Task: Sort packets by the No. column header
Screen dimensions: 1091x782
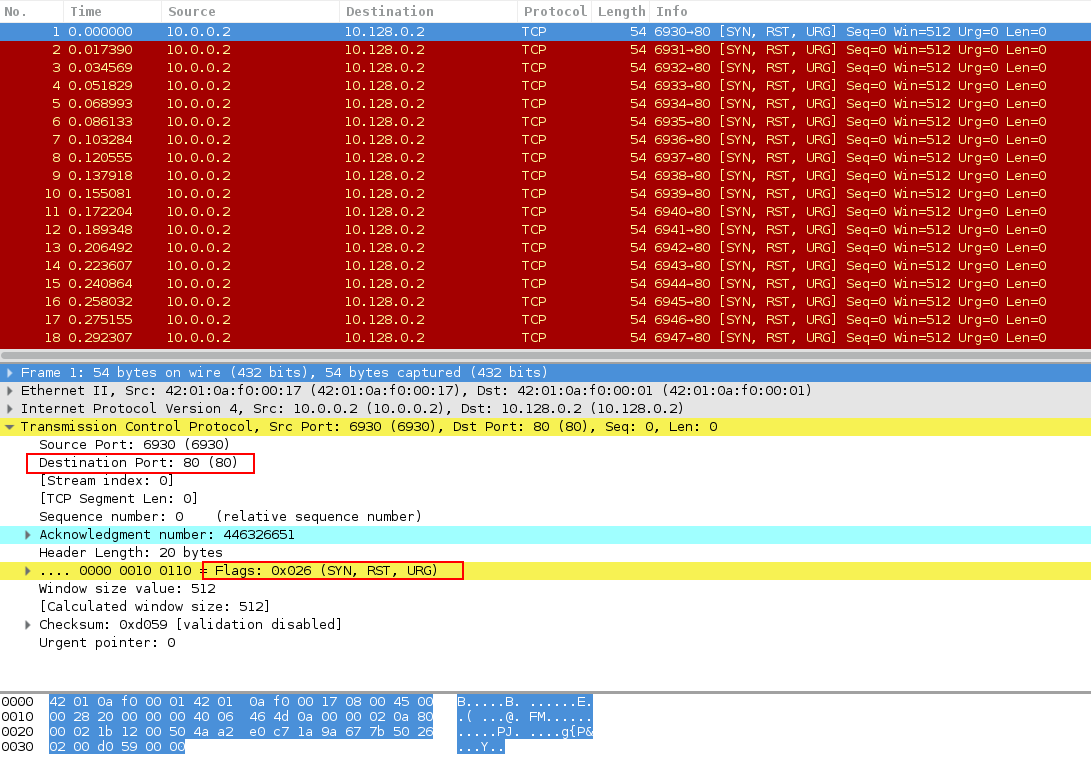Action: coord(32,12)
